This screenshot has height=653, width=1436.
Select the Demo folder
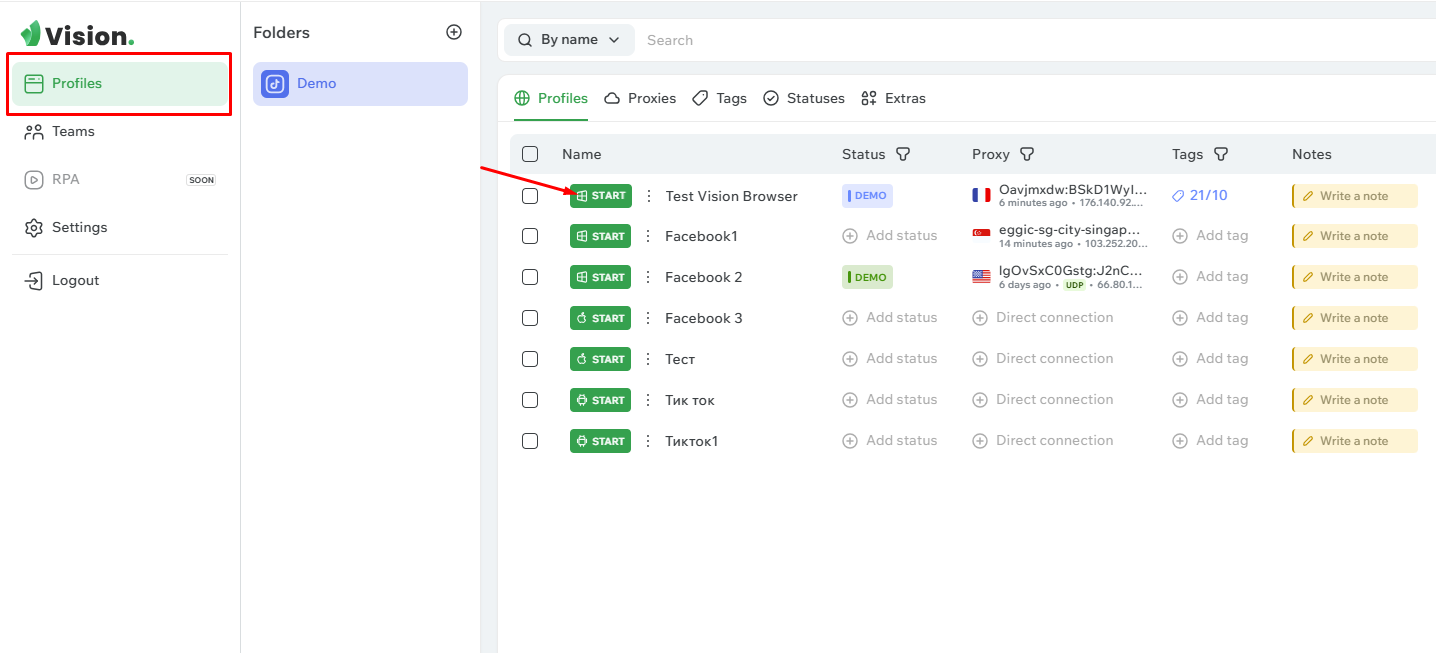tap(360, 84)
